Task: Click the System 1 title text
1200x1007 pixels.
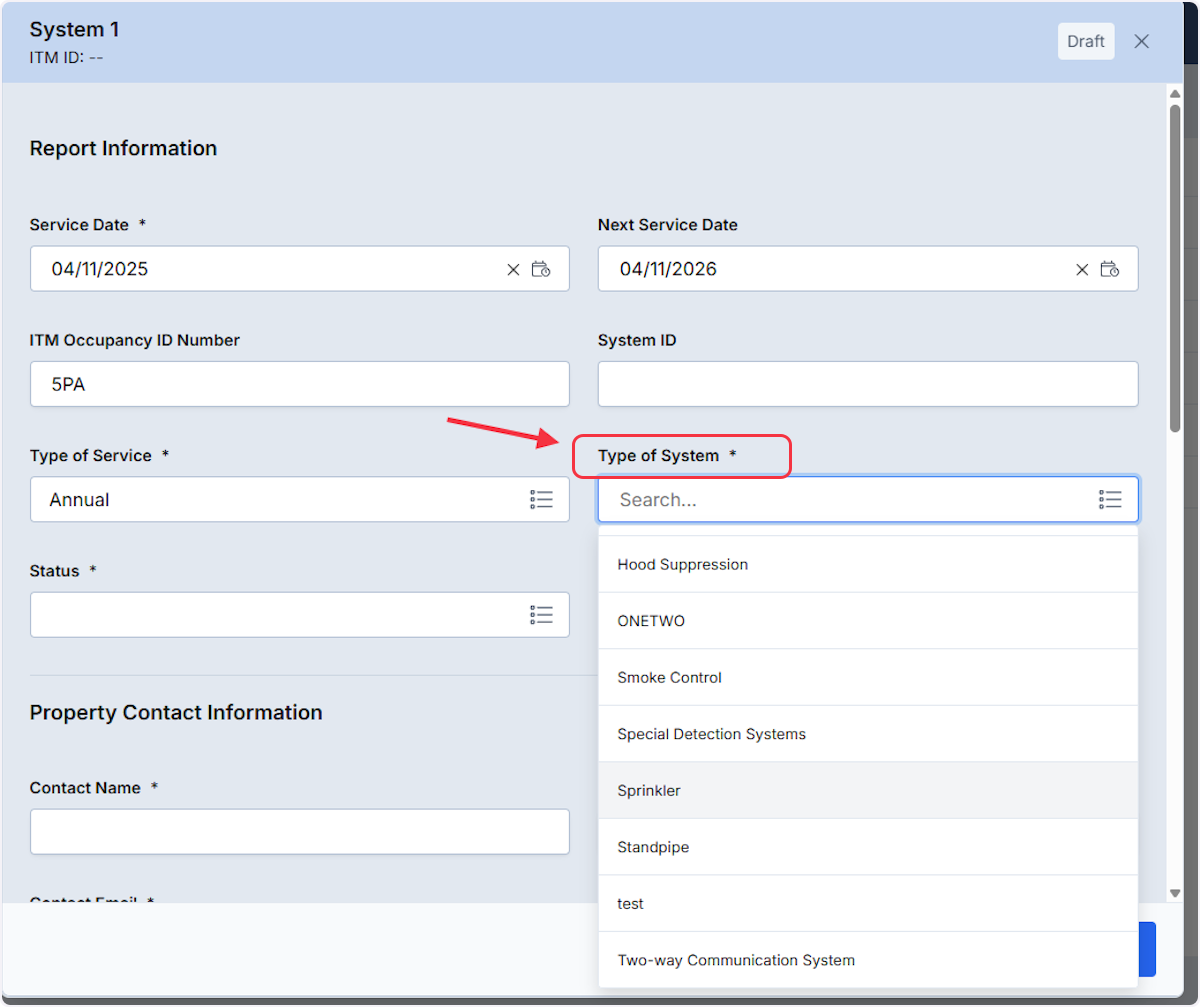Action: [74, 29]
